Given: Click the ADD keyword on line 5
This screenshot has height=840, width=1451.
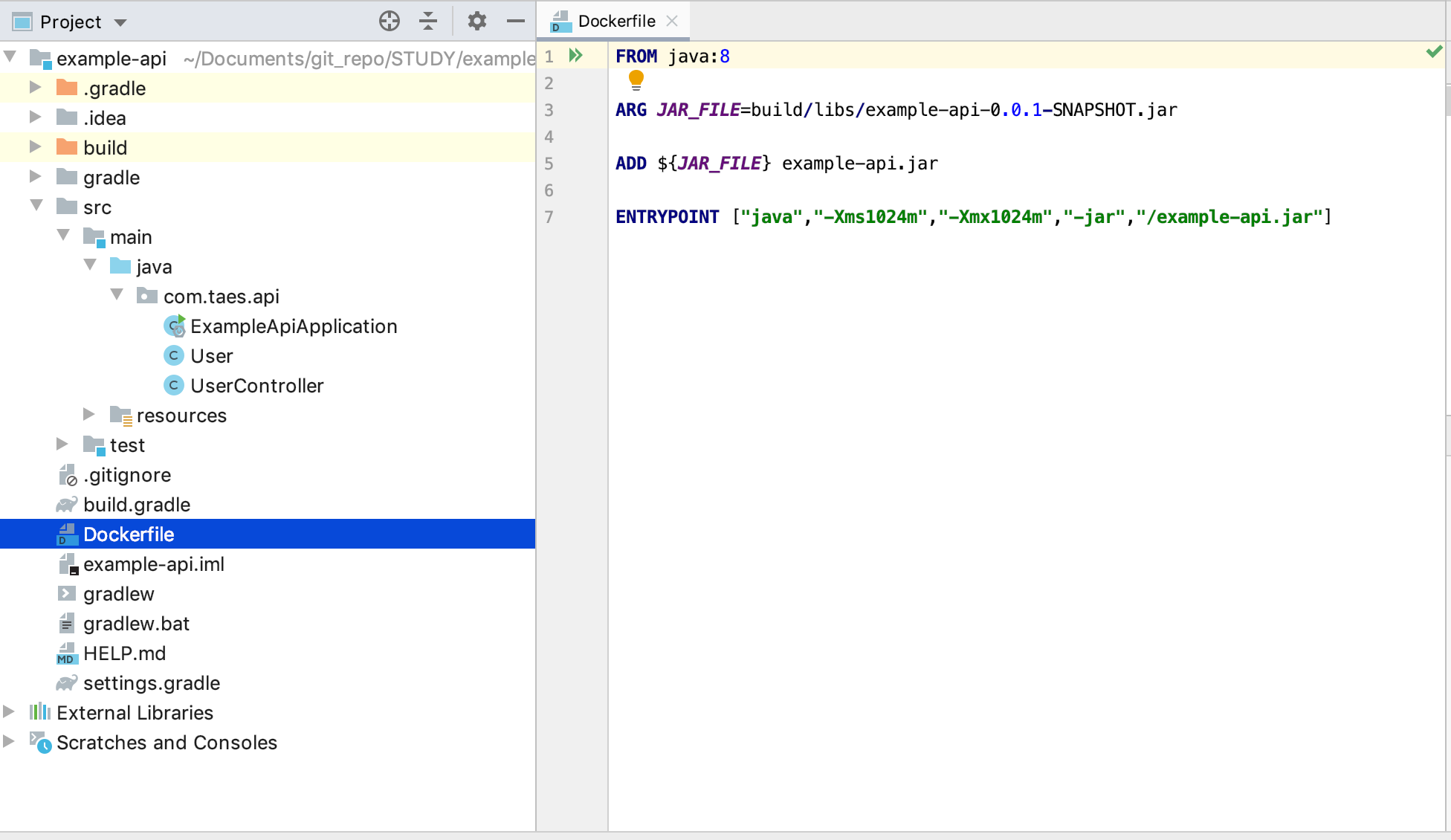Looking at the screenshot, I should (631, 164).
